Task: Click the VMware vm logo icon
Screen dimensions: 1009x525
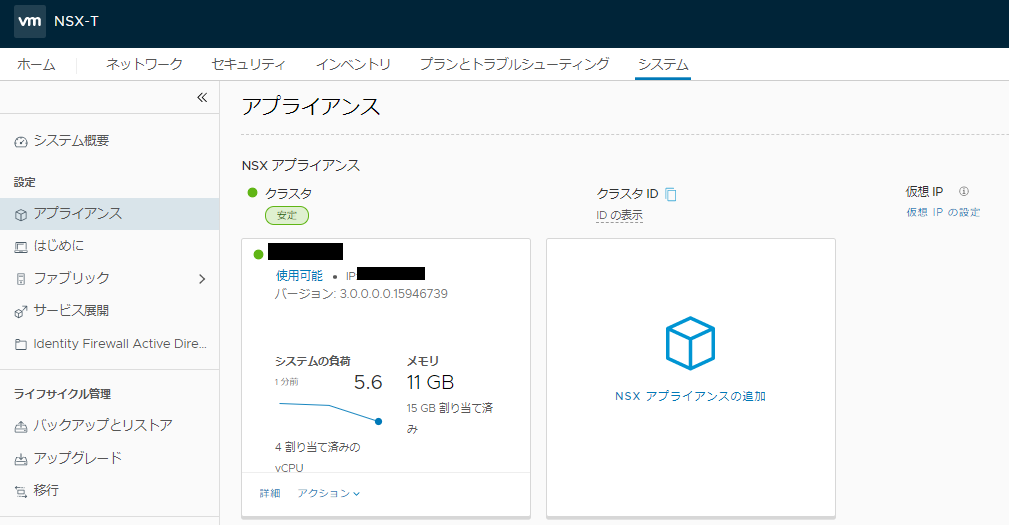Action: [x=30, y=21]
